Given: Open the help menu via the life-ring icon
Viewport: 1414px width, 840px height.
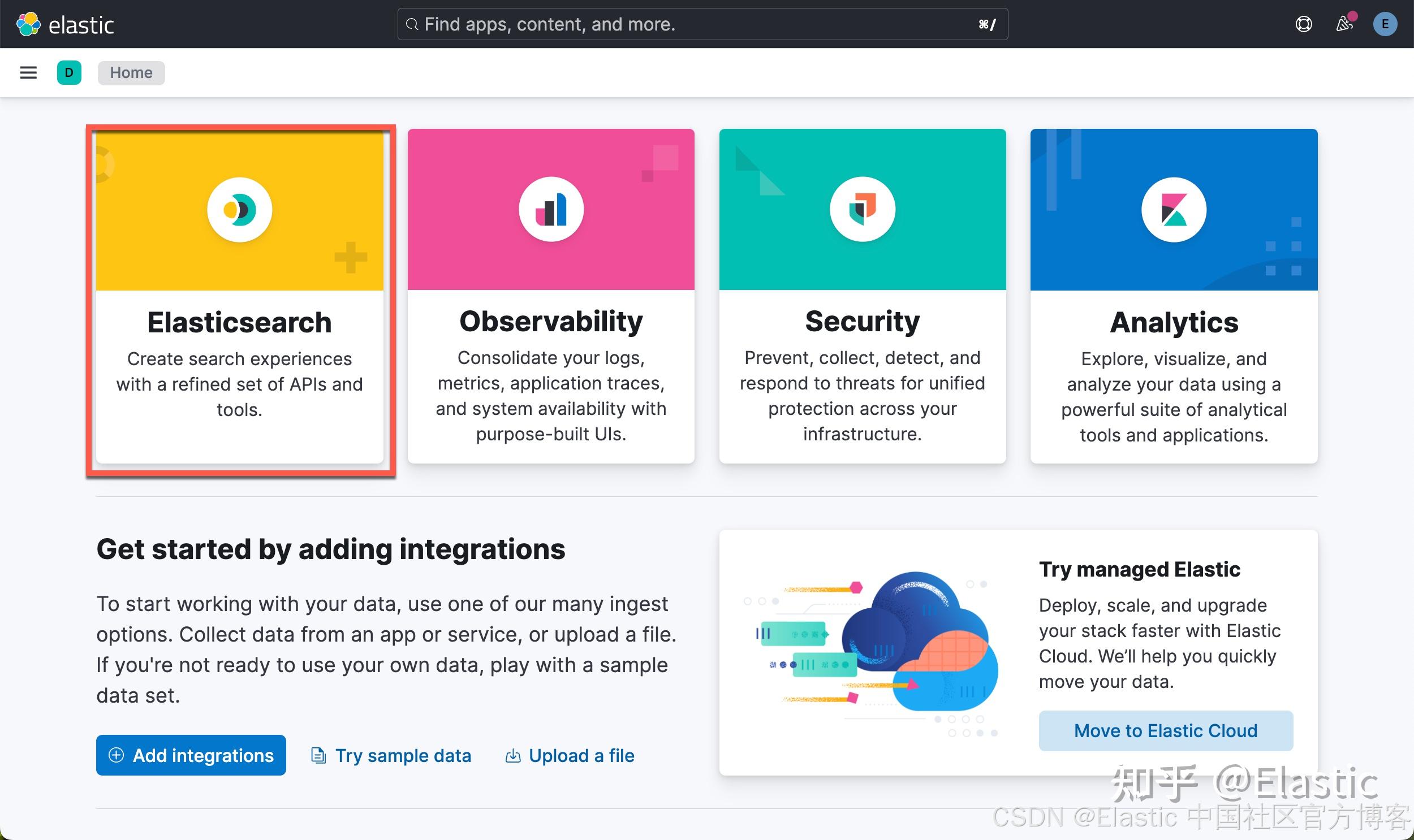Looking at the screenshot, I should coord(1304,24).
